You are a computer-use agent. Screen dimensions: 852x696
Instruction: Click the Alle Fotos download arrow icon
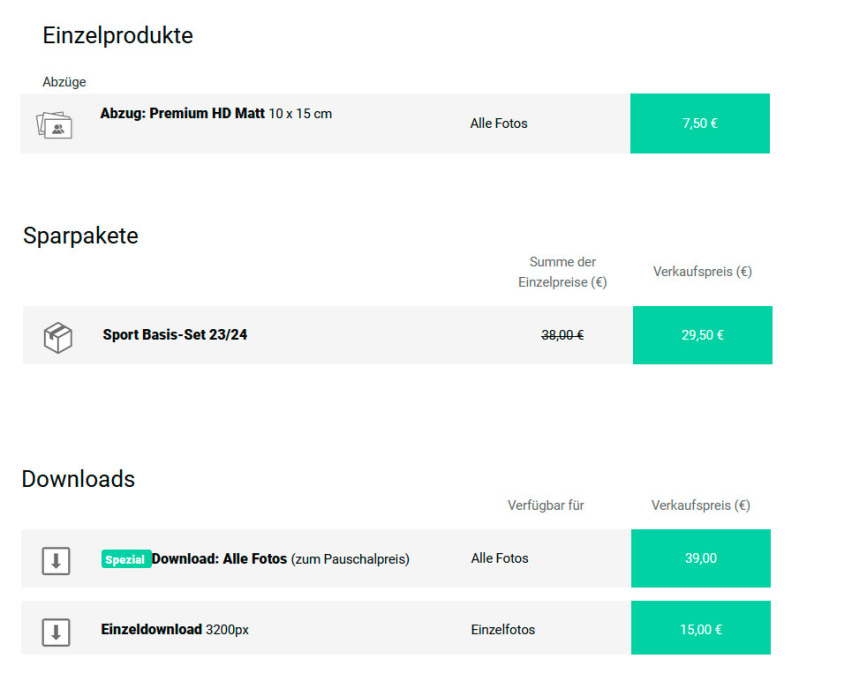56,561
